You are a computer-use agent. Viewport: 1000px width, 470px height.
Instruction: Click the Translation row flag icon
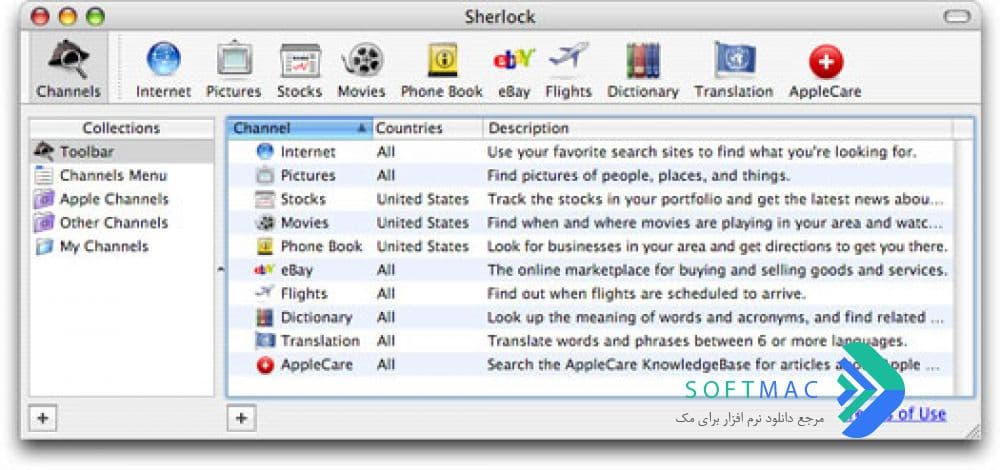(264, 341)
